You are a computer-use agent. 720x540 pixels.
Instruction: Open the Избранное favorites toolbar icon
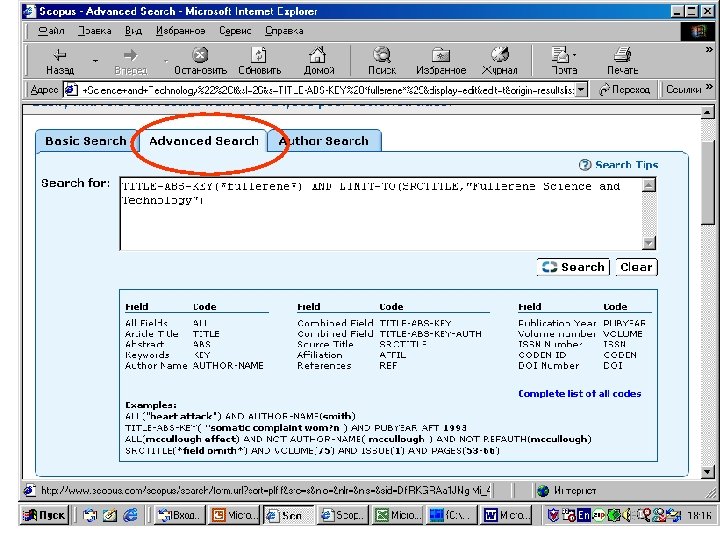[x=441, y=61]
